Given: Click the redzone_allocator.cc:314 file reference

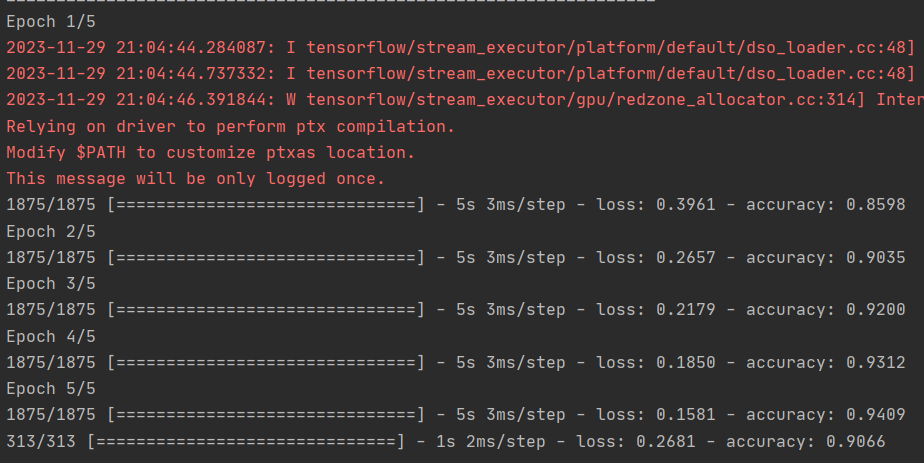Looking at the screenshot, I should pos(752,100).
